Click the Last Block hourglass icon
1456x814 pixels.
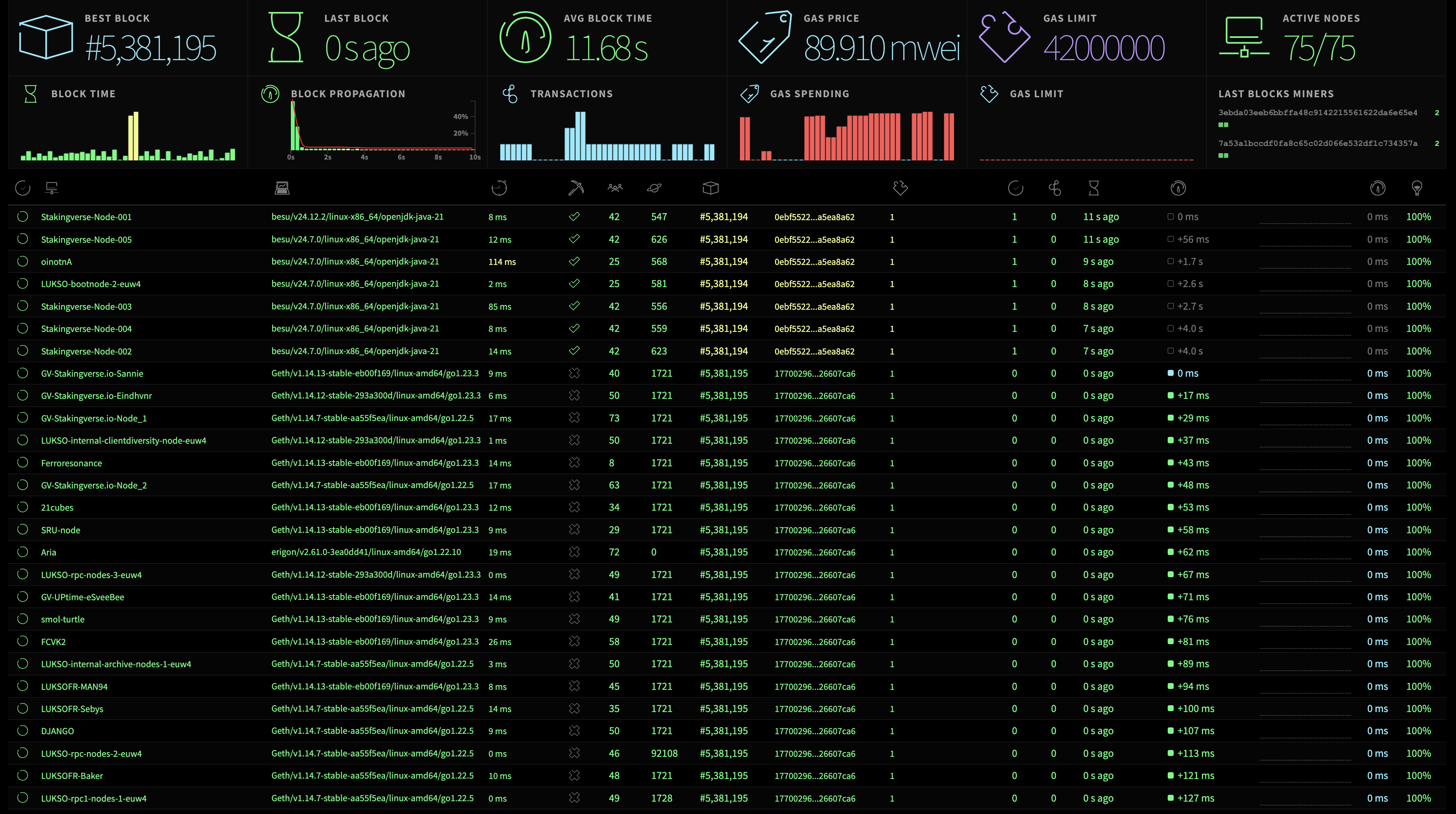tap(286, 37)
